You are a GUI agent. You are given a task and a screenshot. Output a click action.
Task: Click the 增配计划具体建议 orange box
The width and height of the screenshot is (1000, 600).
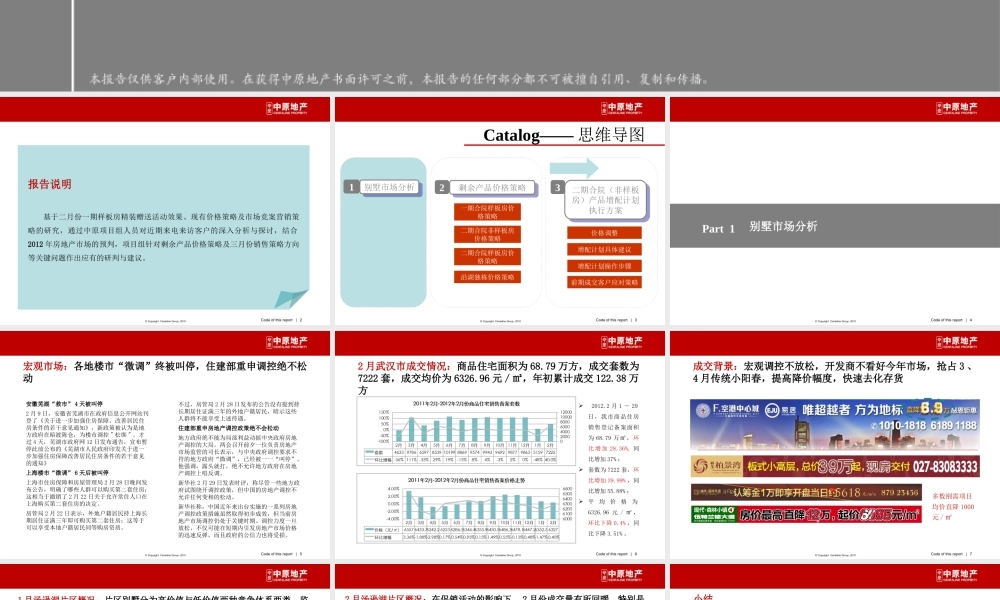(604, 249)
